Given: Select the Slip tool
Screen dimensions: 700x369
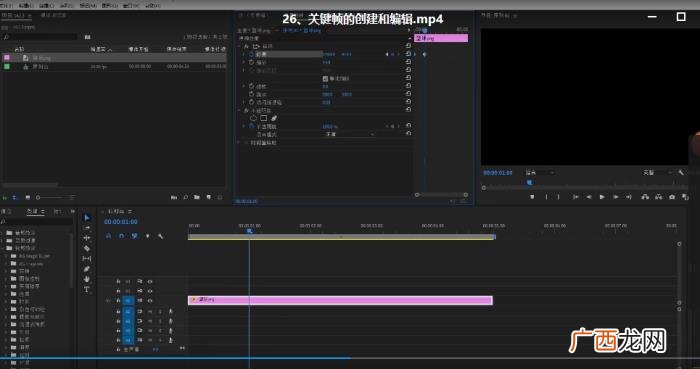Looking at the screenshot, I should pyautogui.click(x=87, y=259).
